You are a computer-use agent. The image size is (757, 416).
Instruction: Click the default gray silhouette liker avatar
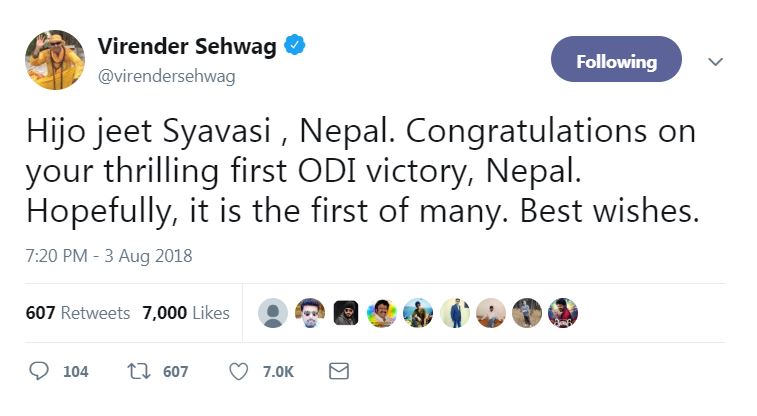(x=272, y=313)
